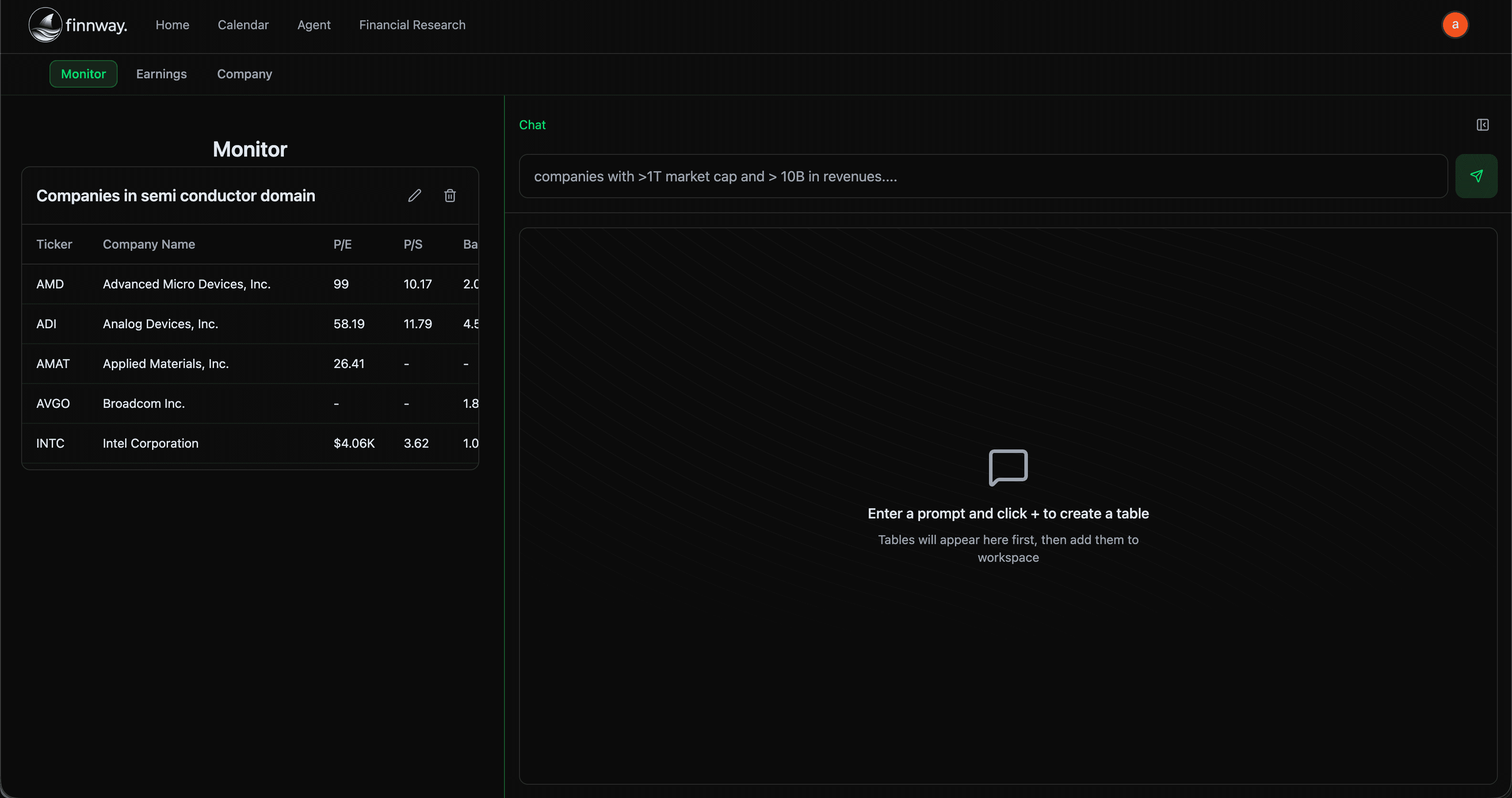Switch to the Monitor tab
The image size is (1512, 798).
click(x=84, y=74)
